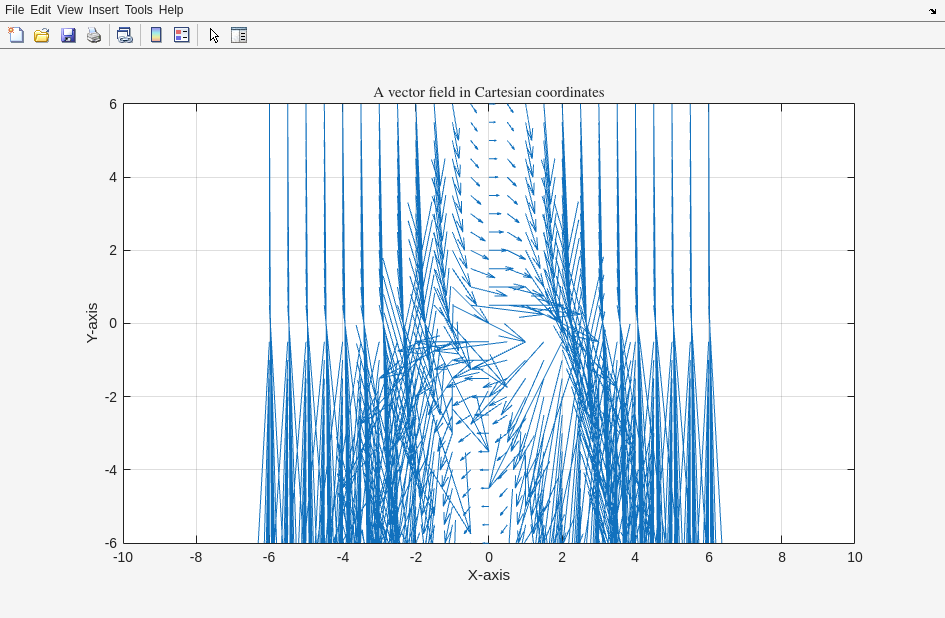Select the plot title text
The width and height of the screenshot is (945, 618).
(x=489, y=92)
